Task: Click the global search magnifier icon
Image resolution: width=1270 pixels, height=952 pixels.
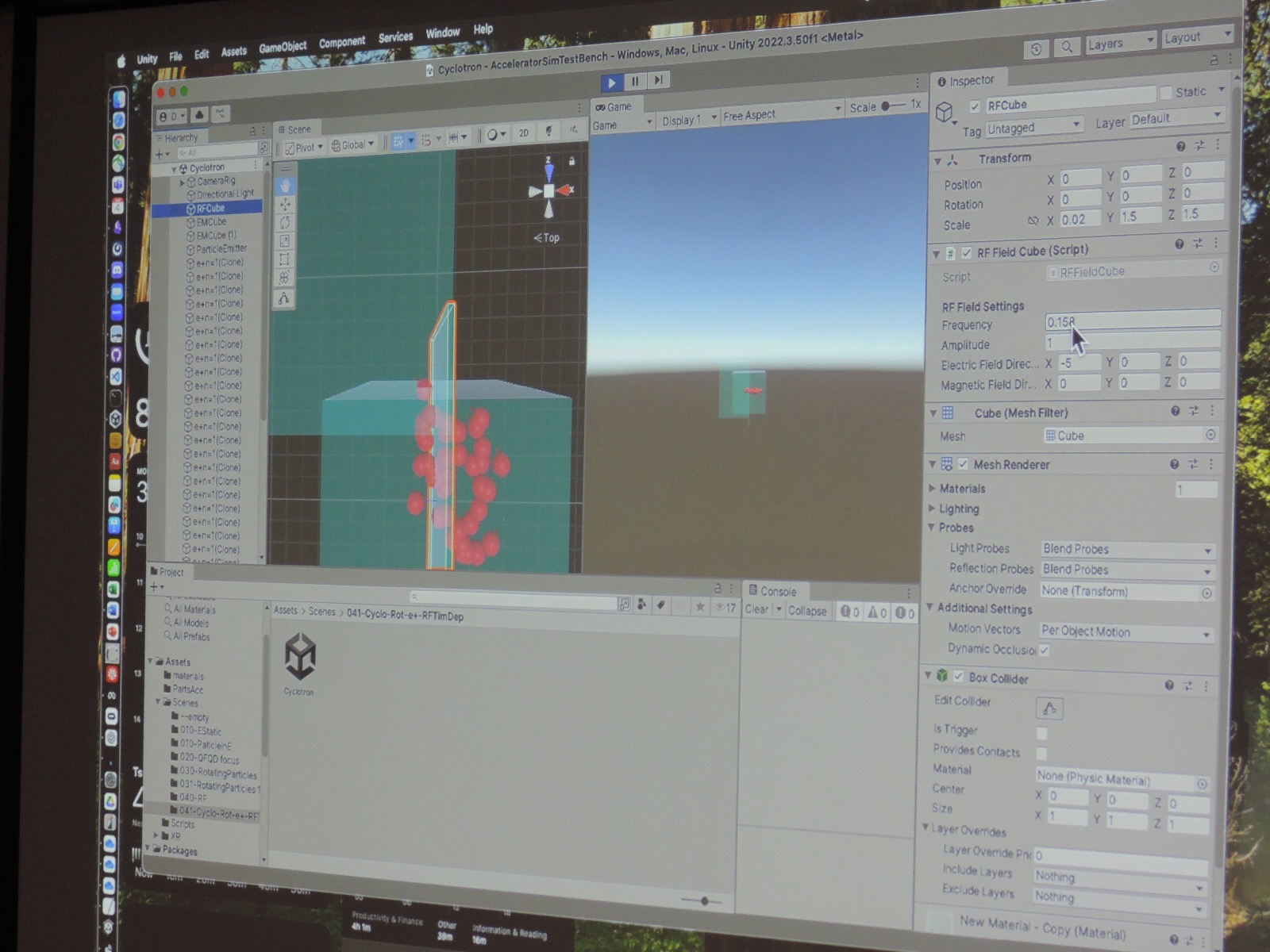Action: pos(1066,47)
